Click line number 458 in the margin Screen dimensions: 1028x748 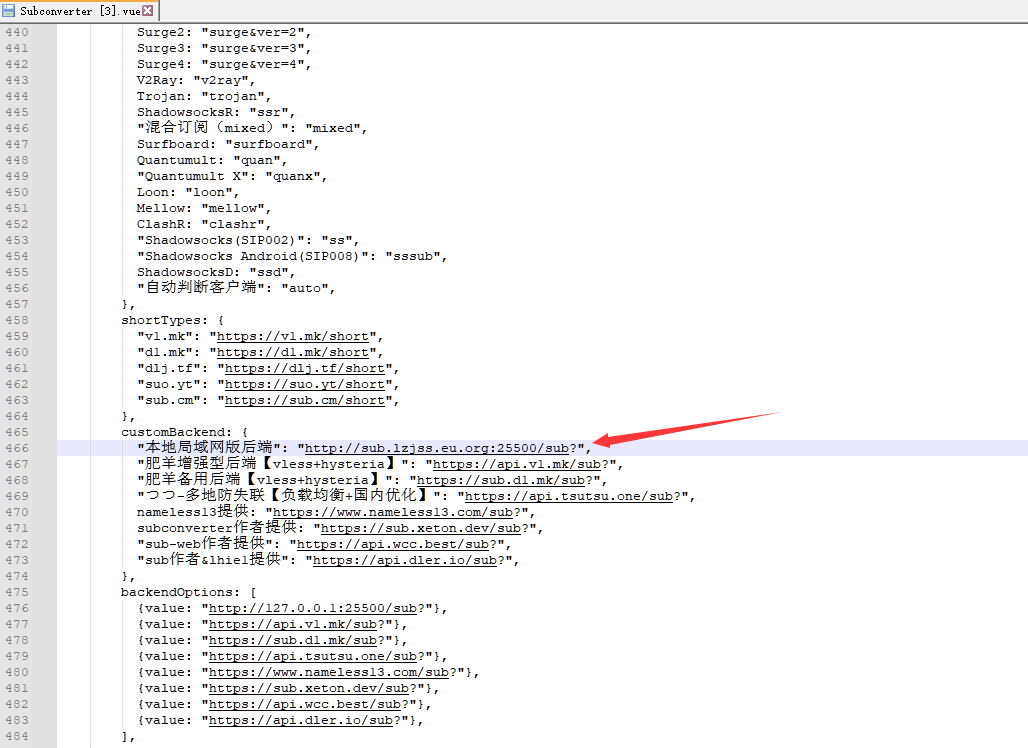17,321
